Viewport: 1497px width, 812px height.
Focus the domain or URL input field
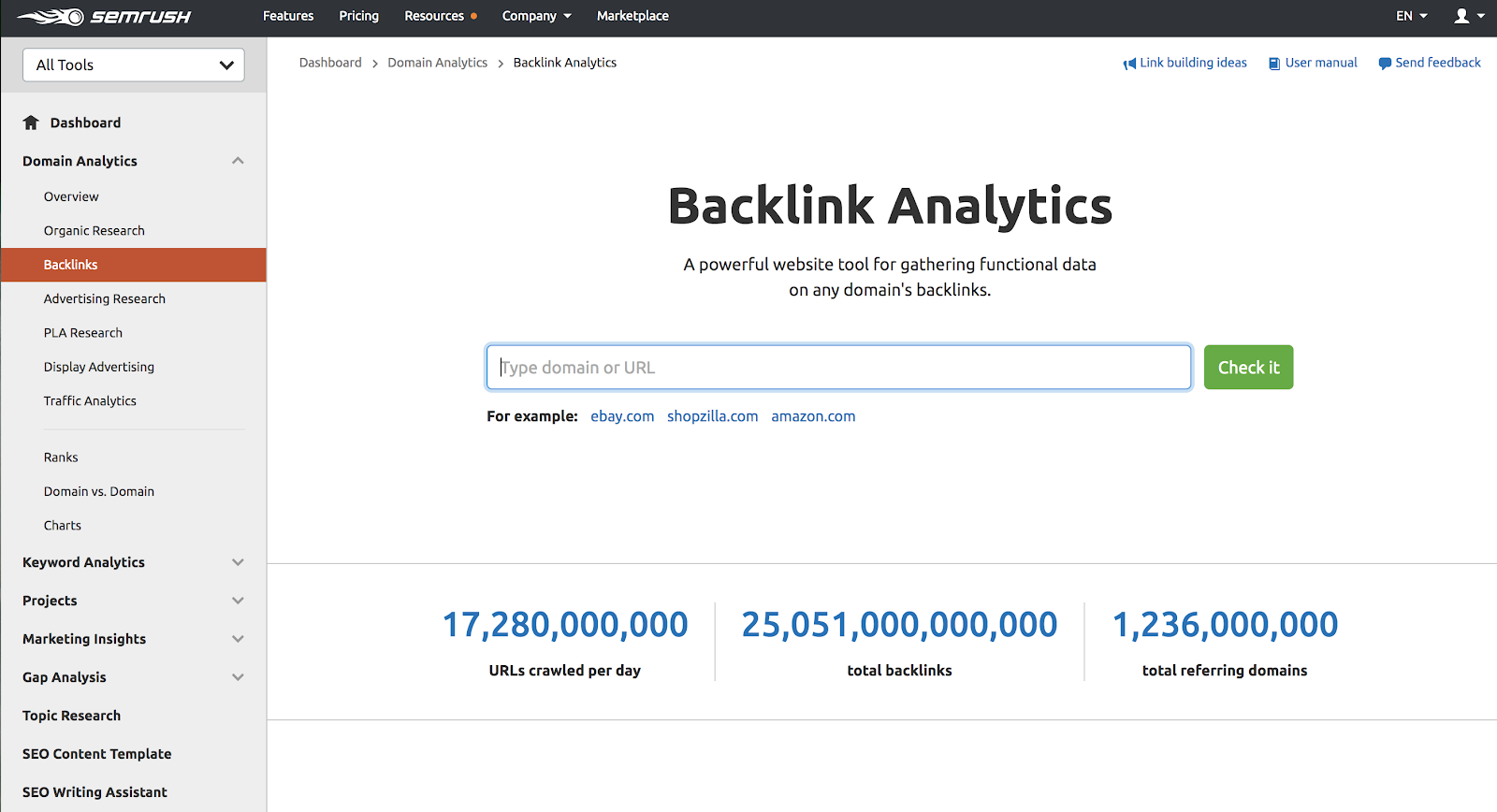(x=838, y=368)
